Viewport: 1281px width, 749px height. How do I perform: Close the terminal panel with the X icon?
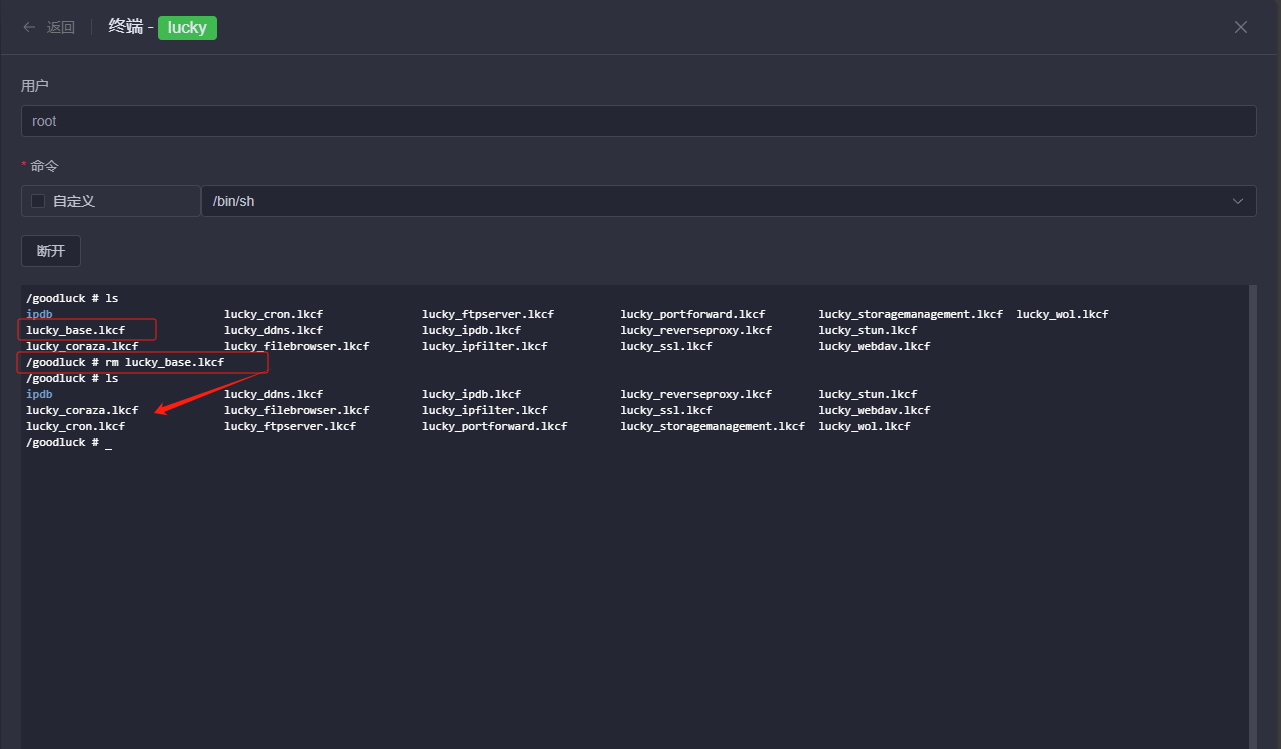click(1241, 27)
